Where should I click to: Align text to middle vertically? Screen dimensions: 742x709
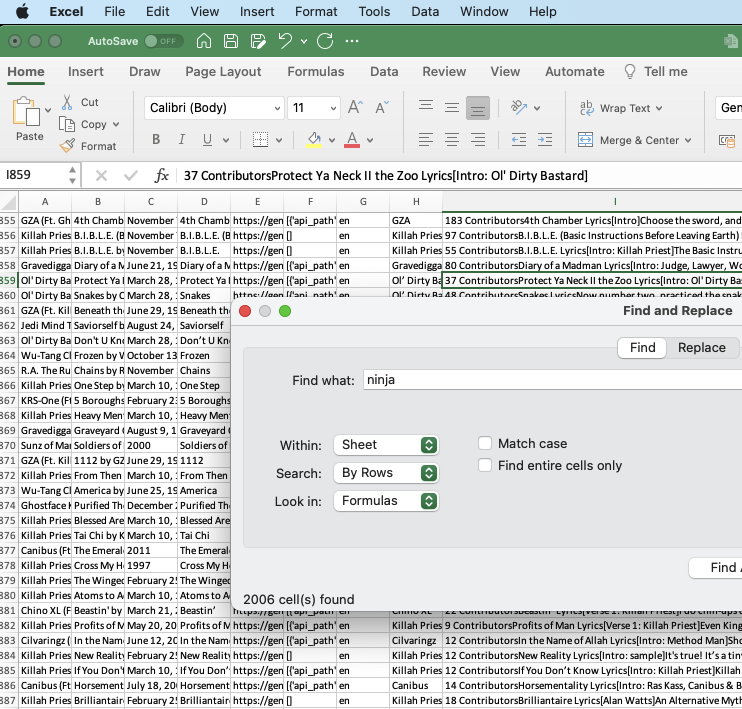[452, 108]
